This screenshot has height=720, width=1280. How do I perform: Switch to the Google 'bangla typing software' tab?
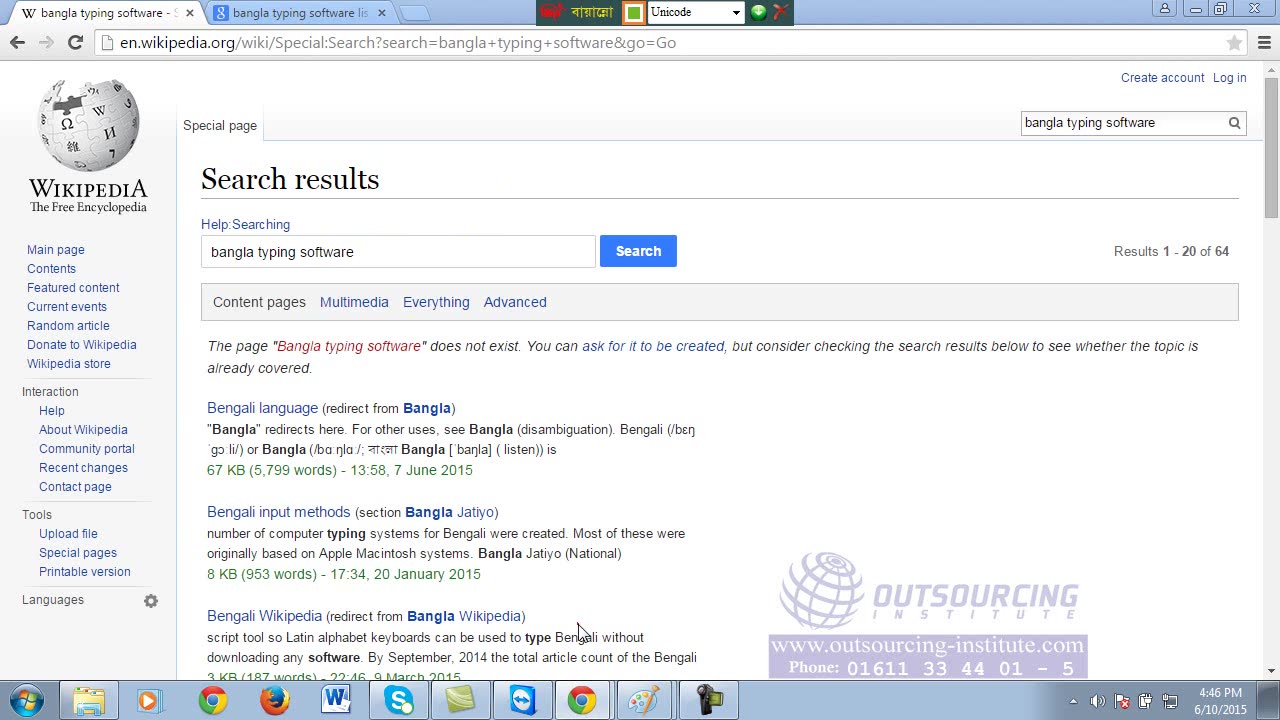(300, 13)
